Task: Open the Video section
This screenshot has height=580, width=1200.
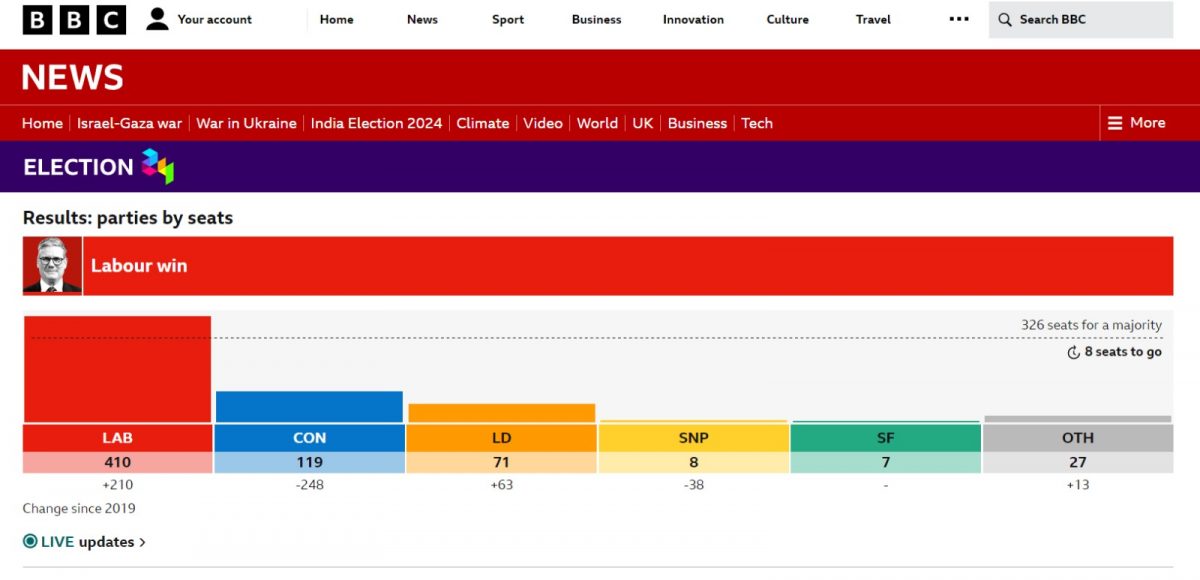Action: [x=543, y=123]
